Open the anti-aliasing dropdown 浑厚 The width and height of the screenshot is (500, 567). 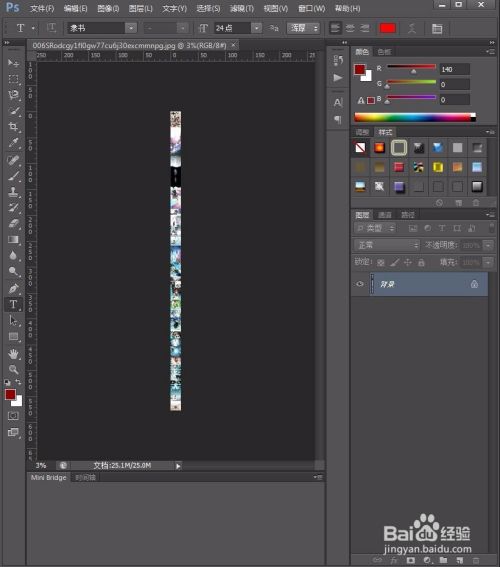tap(304, 28)
